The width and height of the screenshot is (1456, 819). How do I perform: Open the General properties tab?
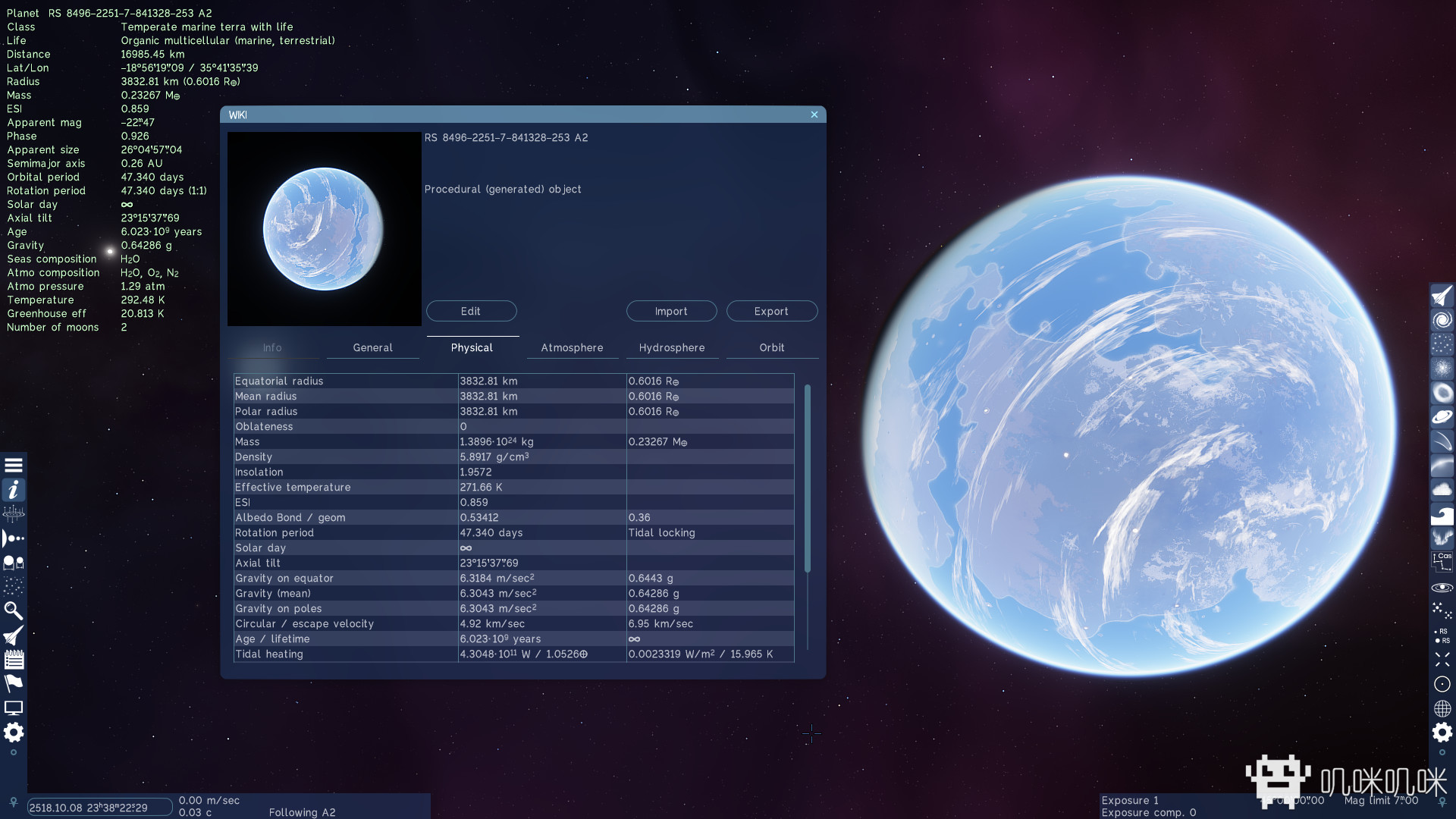[x=372, y=347]
